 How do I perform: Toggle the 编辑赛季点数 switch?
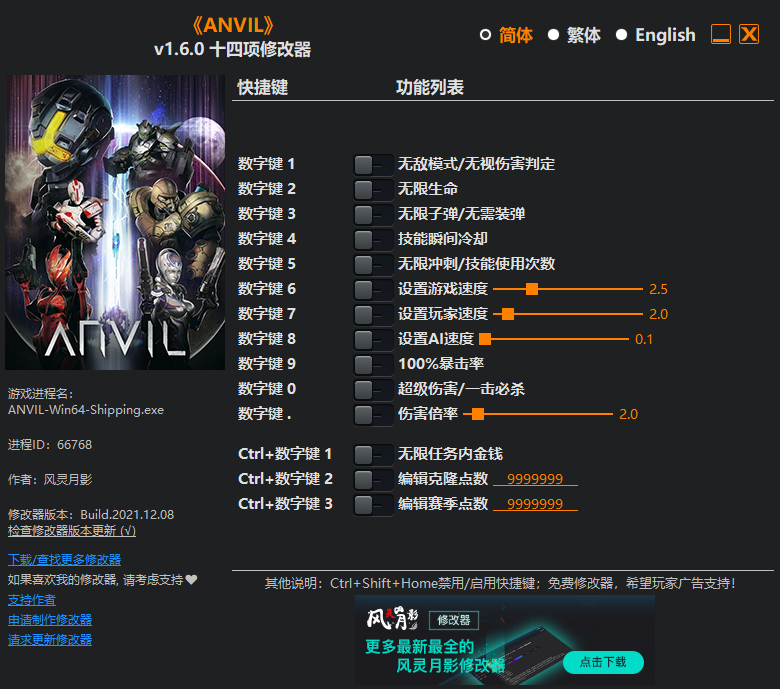(x=373, y=504)
